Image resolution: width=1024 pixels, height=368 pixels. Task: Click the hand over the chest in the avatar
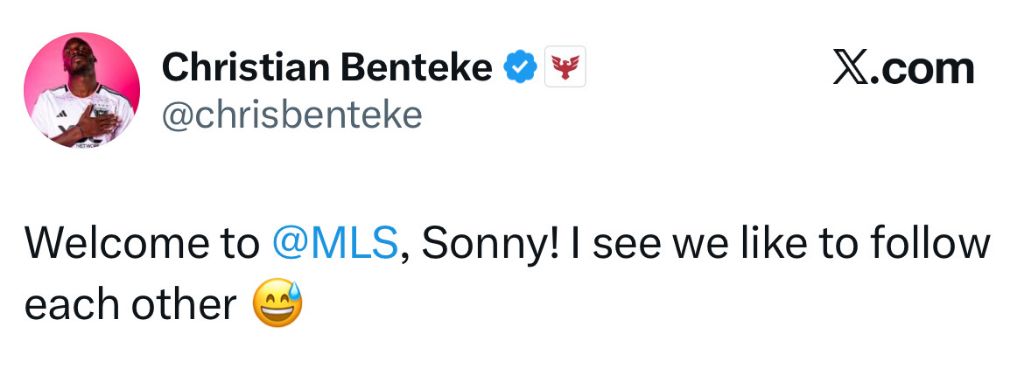click(99, 121)
